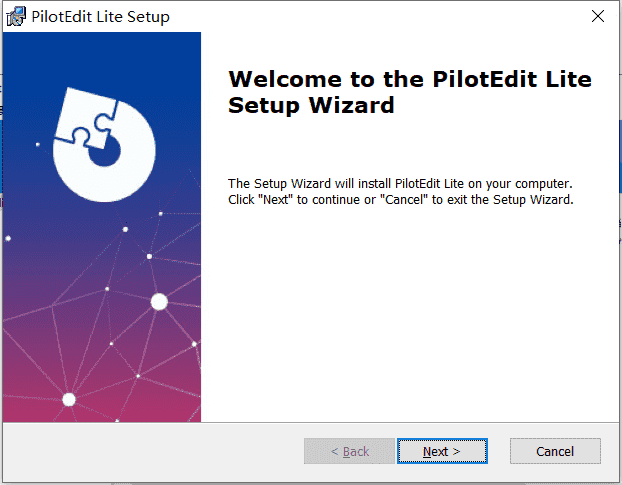The image size is (622, 485).
Task: Proceed with the Next > button
Action: tap(442, 451)
